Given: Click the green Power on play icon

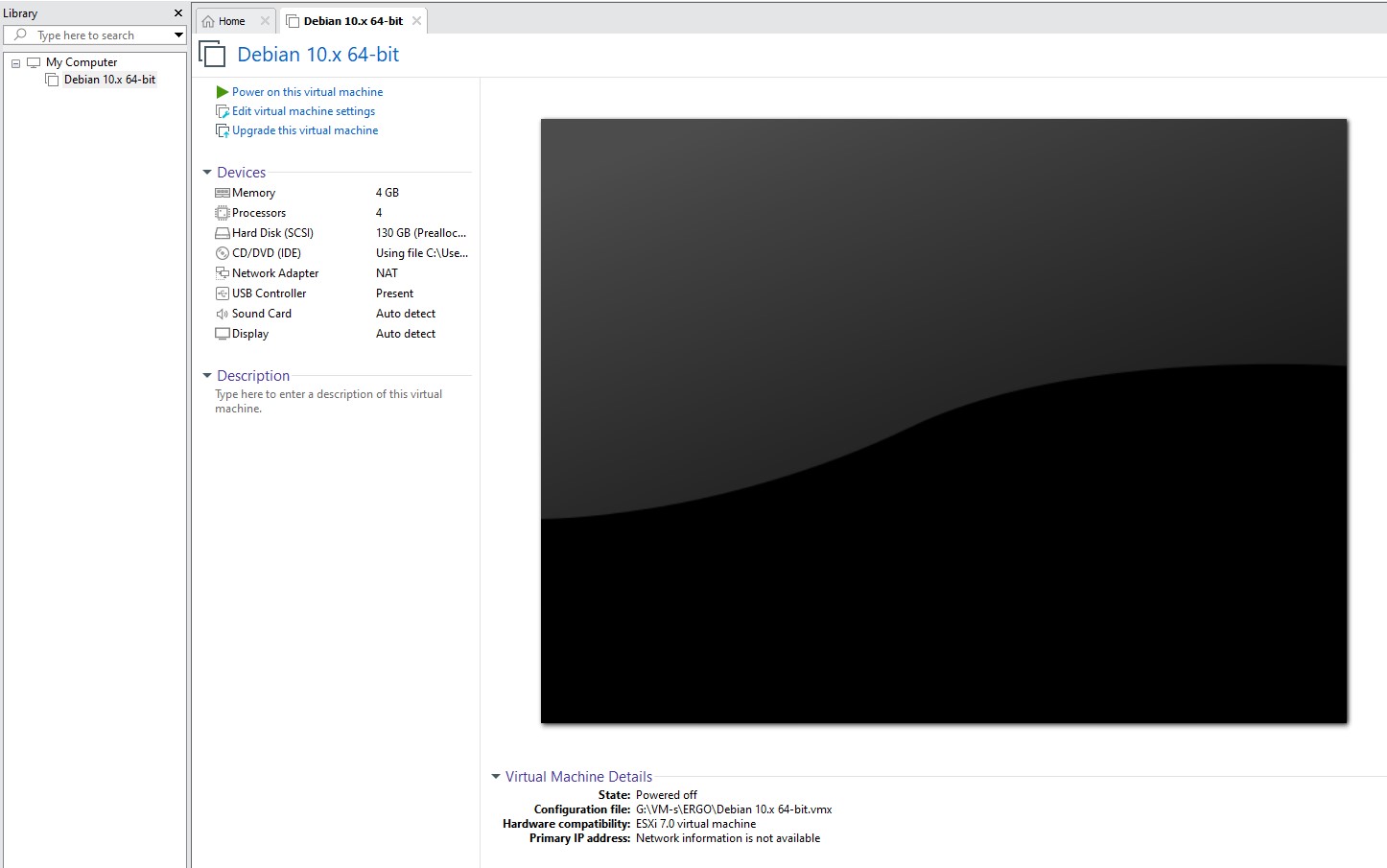Looking at the screenshot, I should click(222, 92).
